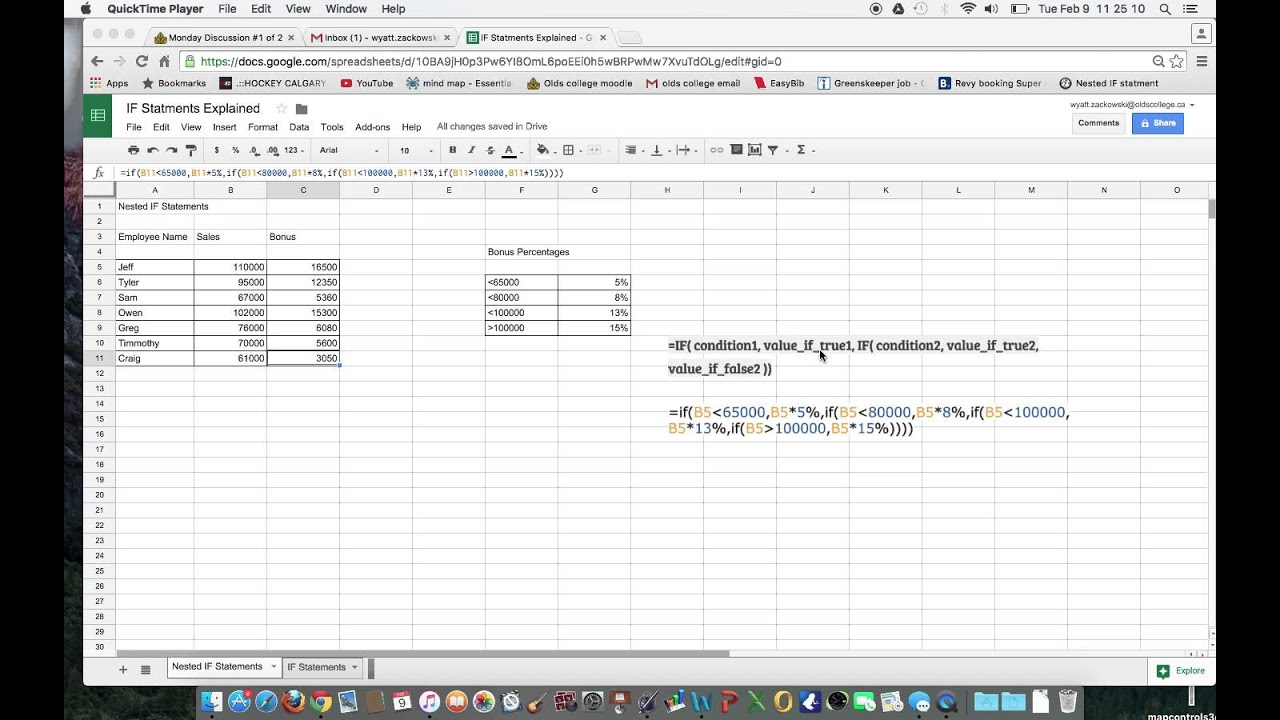Toggle italic formatting
Screen dimensions: 1280x720
(x=471, y=150)
